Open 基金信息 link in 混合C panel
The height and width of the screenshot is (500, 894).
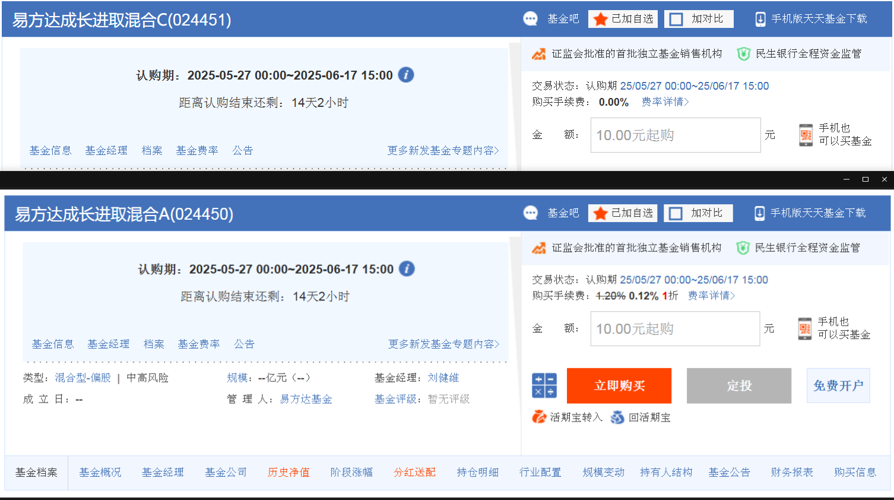(x=50, y=151)
